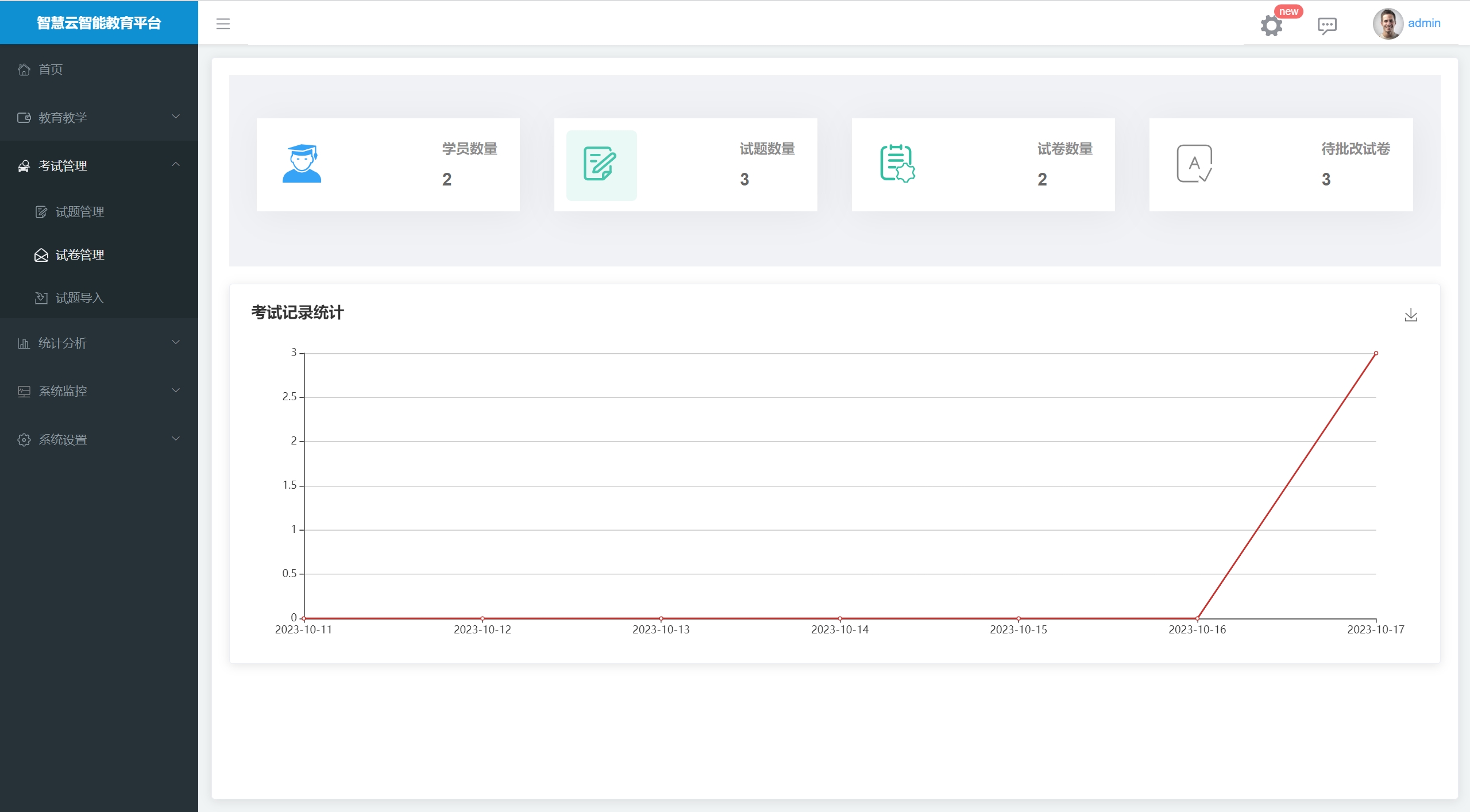
Task: Open 试题导入 submenu item
Action: click(x=79, y=298)
